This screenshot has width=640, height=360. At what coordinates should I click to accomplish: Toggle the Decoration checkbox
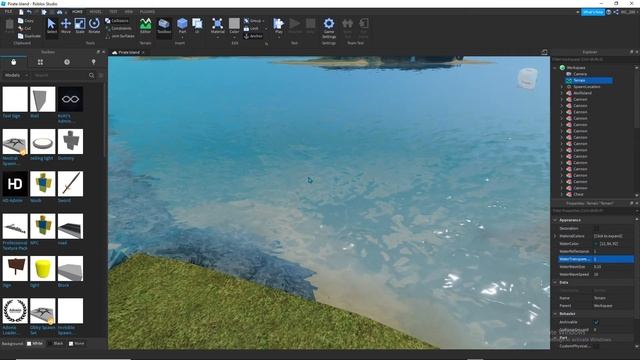tap(596, 228)
